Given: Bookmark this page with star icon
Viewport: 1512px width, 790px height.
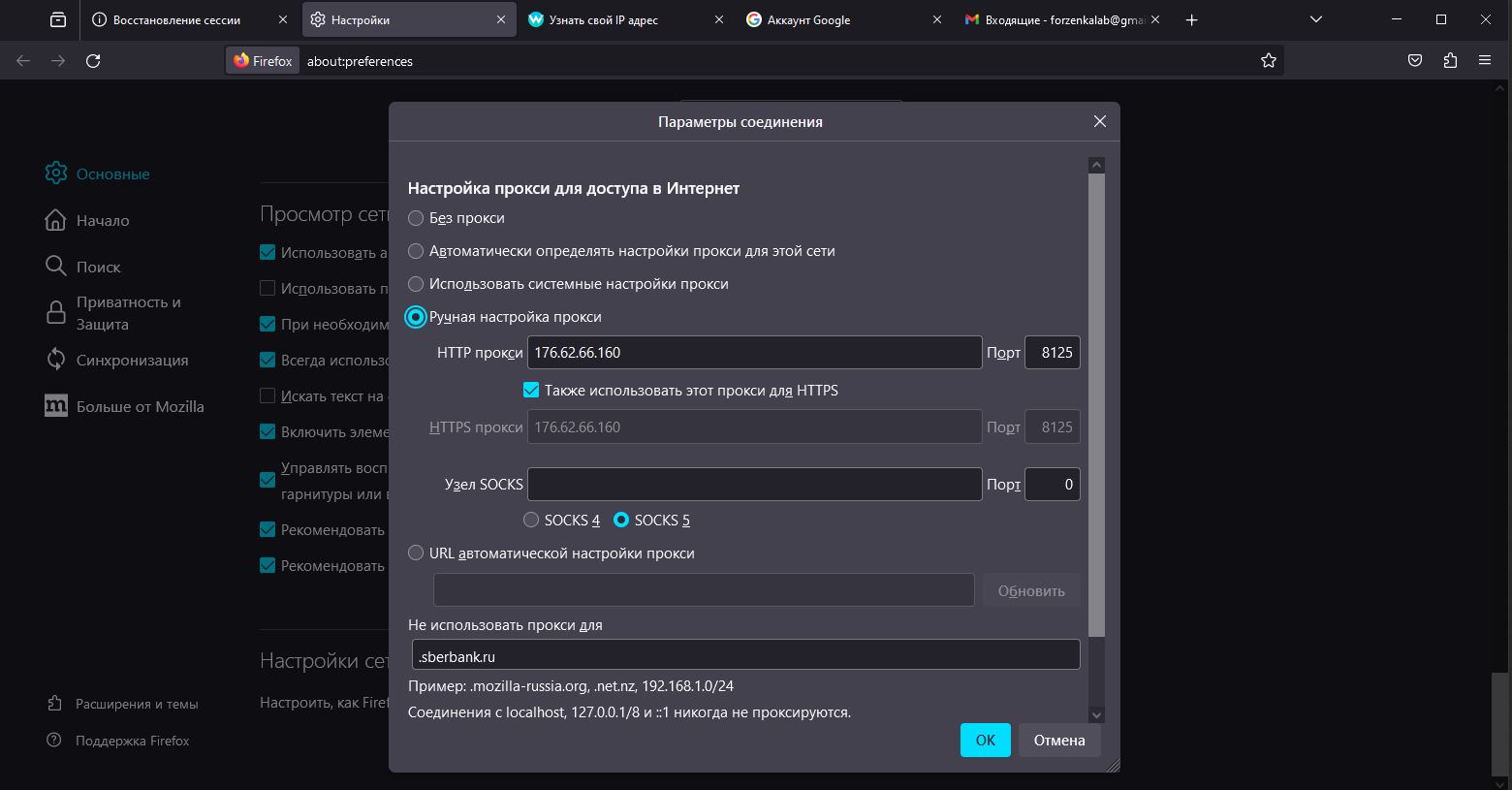Looking at the screenshot, I should pyautogui.click(x=1269, y=61).
